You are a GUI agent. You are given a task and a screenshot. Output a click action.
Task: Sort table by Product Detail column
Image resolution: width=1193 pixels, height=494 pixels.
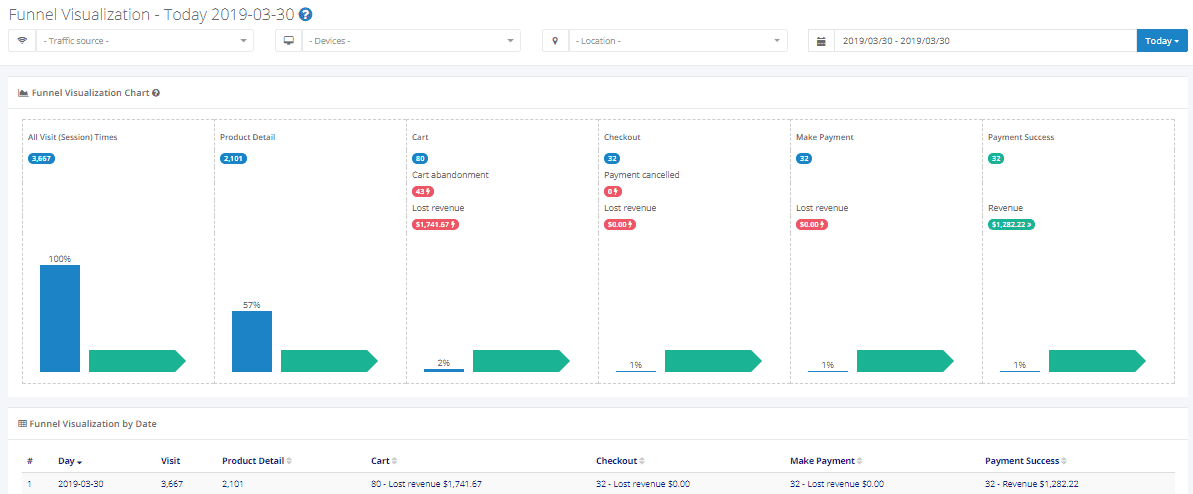pyautogui.click(x=256, y=461)
